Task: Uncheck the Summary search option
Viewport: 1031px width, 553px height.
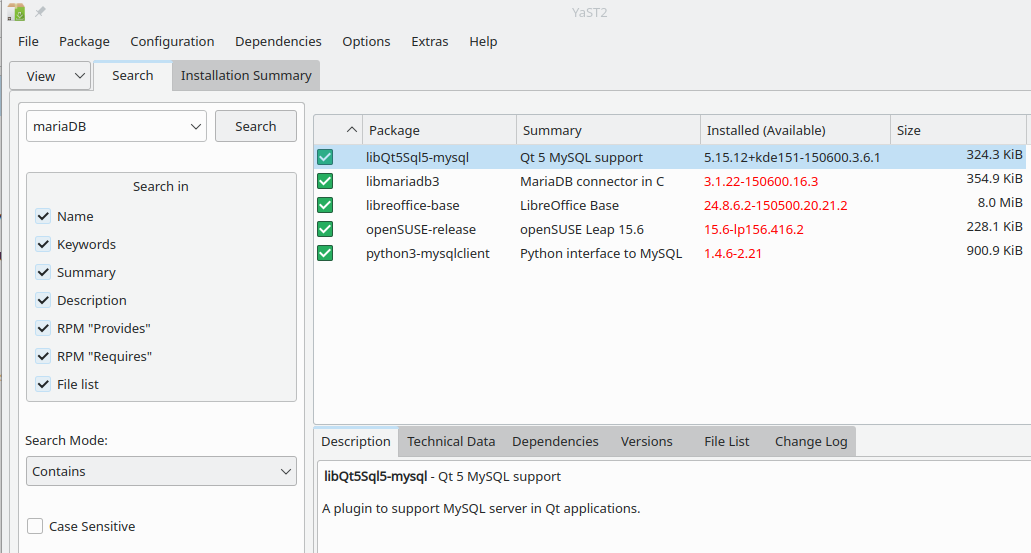Action: point(43,272)
